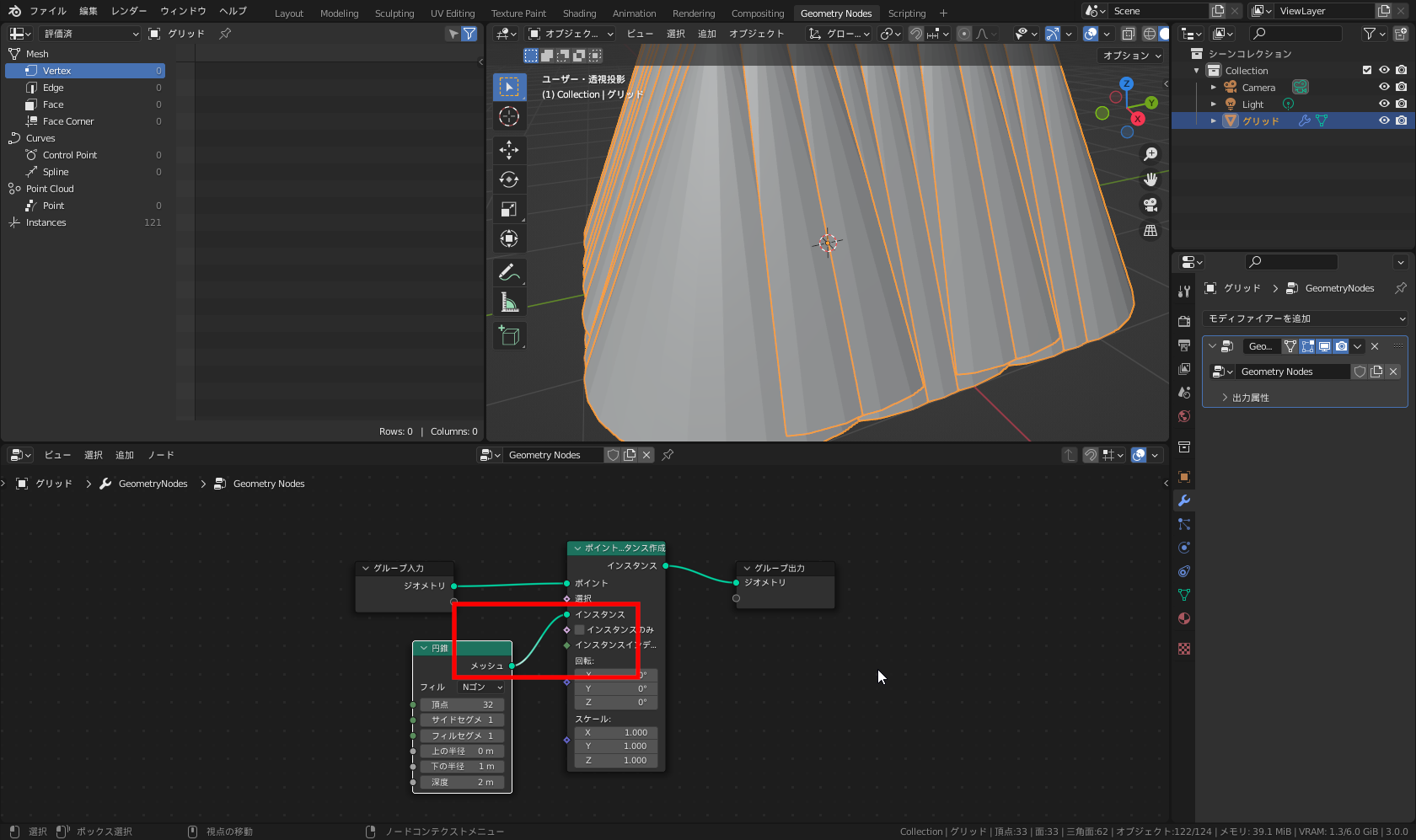Select the Edge domain in spreadsheet
The width and height of the screenshot is (1416, 840).
click(53, 88)
